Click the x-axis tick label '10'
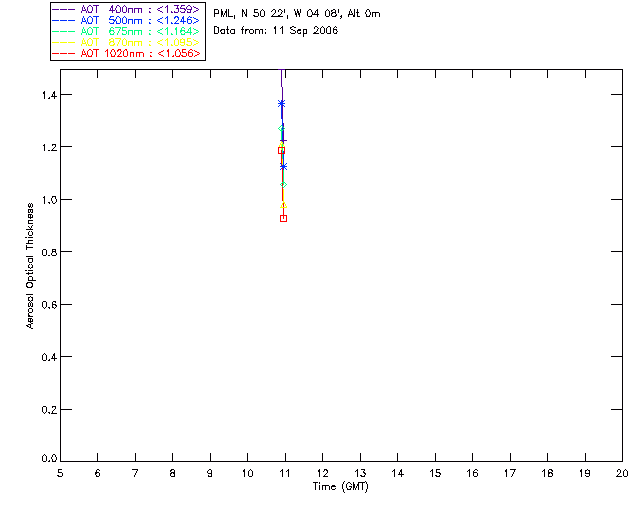This screenshot has width=640, height=512. click(x=247, y=473)
